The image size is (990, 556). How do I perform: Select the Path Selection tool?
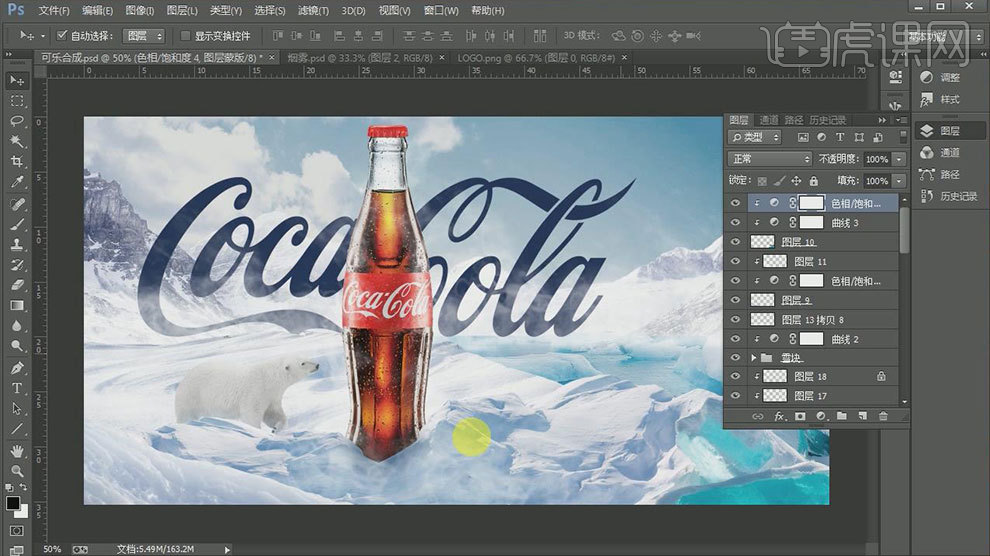click(x=17, y=408)
